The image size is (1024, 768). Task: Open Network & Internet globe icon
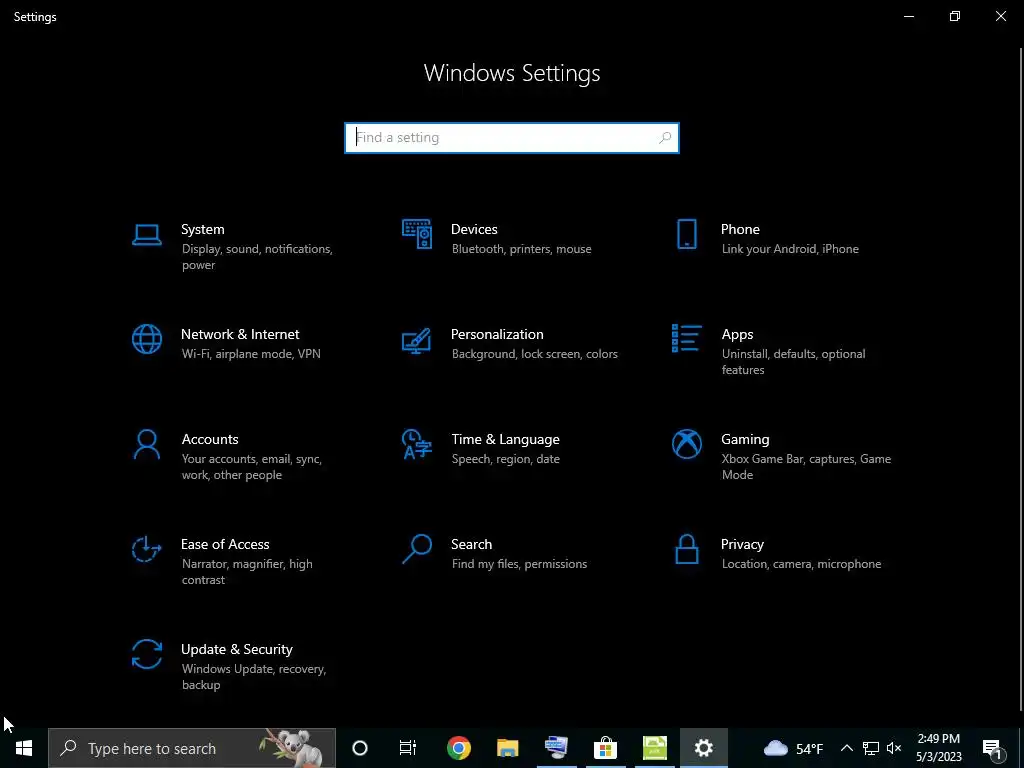(146, 339)
